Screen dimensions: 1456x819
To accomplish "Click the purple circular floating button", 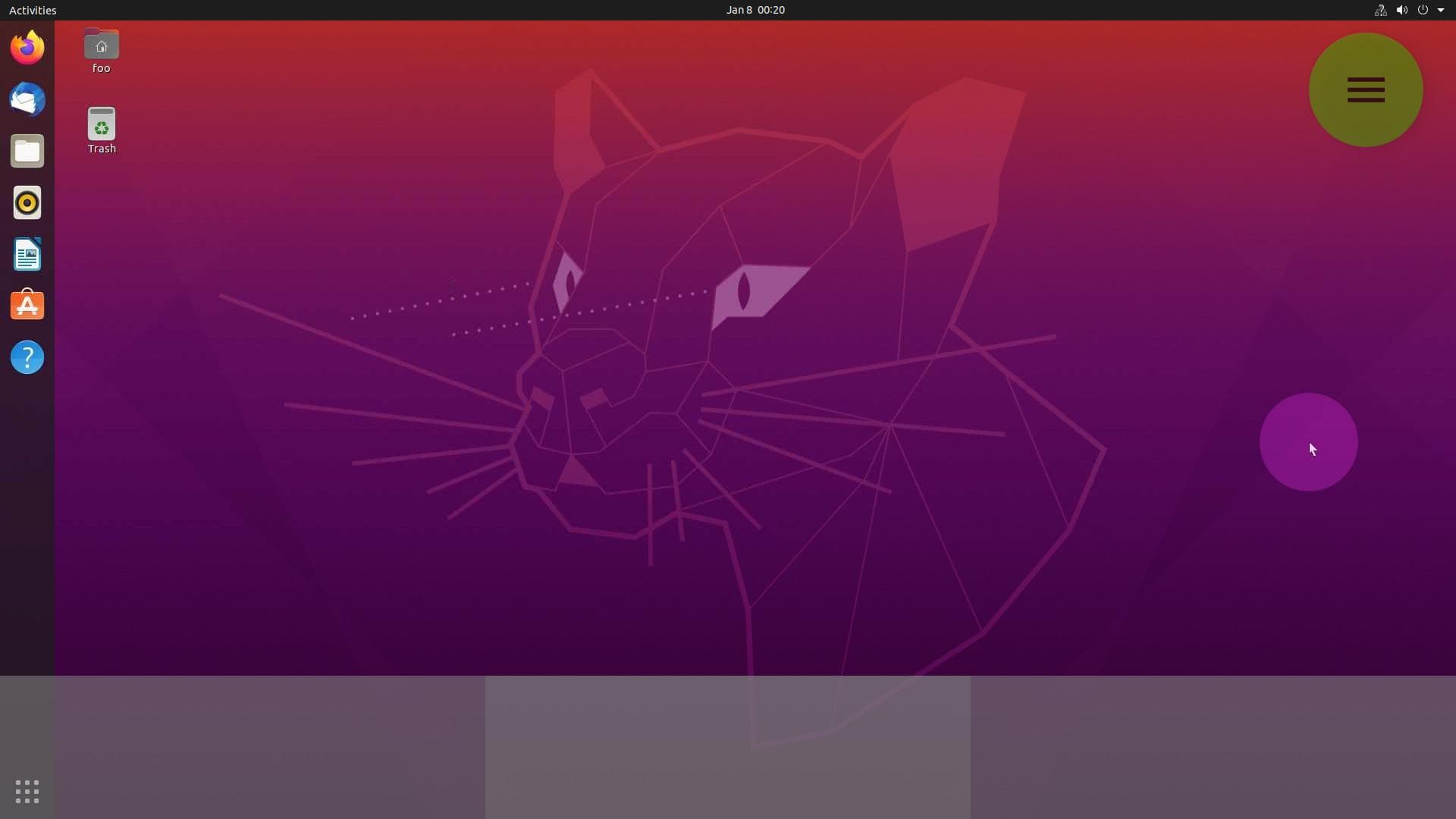I will coord(1309,442).
